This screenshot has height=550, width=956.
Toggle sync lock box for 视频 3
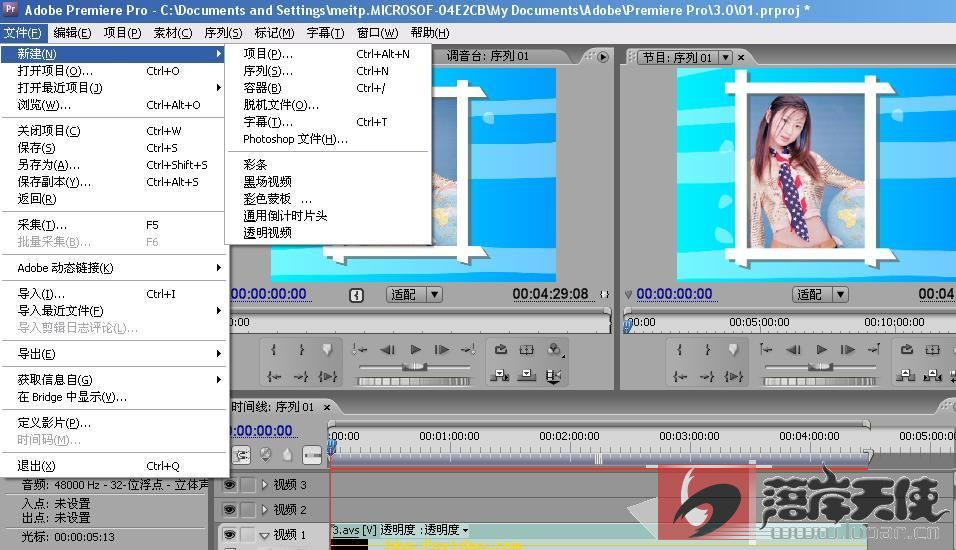tap(248, 485)
